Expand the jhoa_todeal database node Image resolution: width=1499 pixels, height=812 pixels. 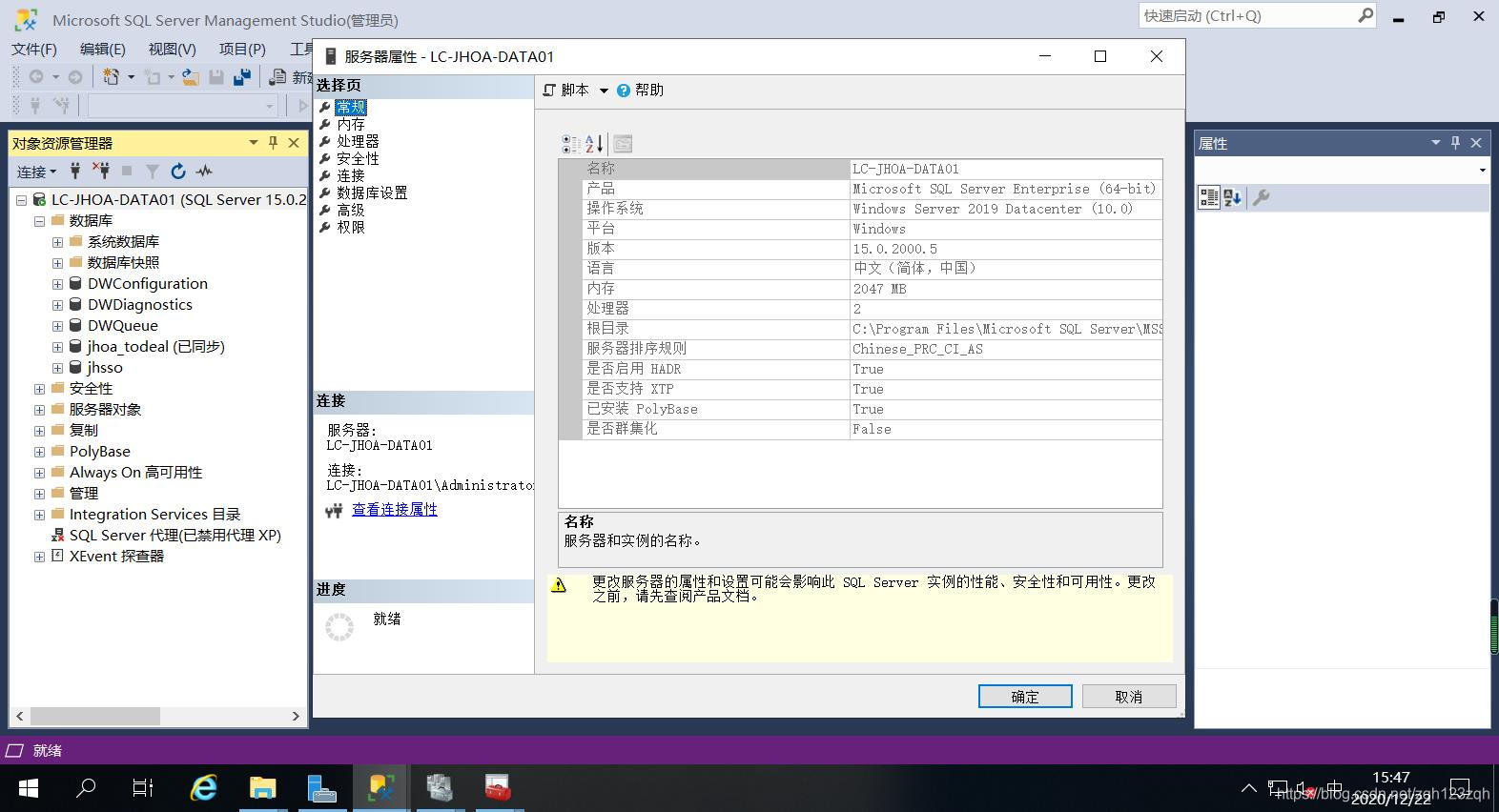[x=57, y=347]
